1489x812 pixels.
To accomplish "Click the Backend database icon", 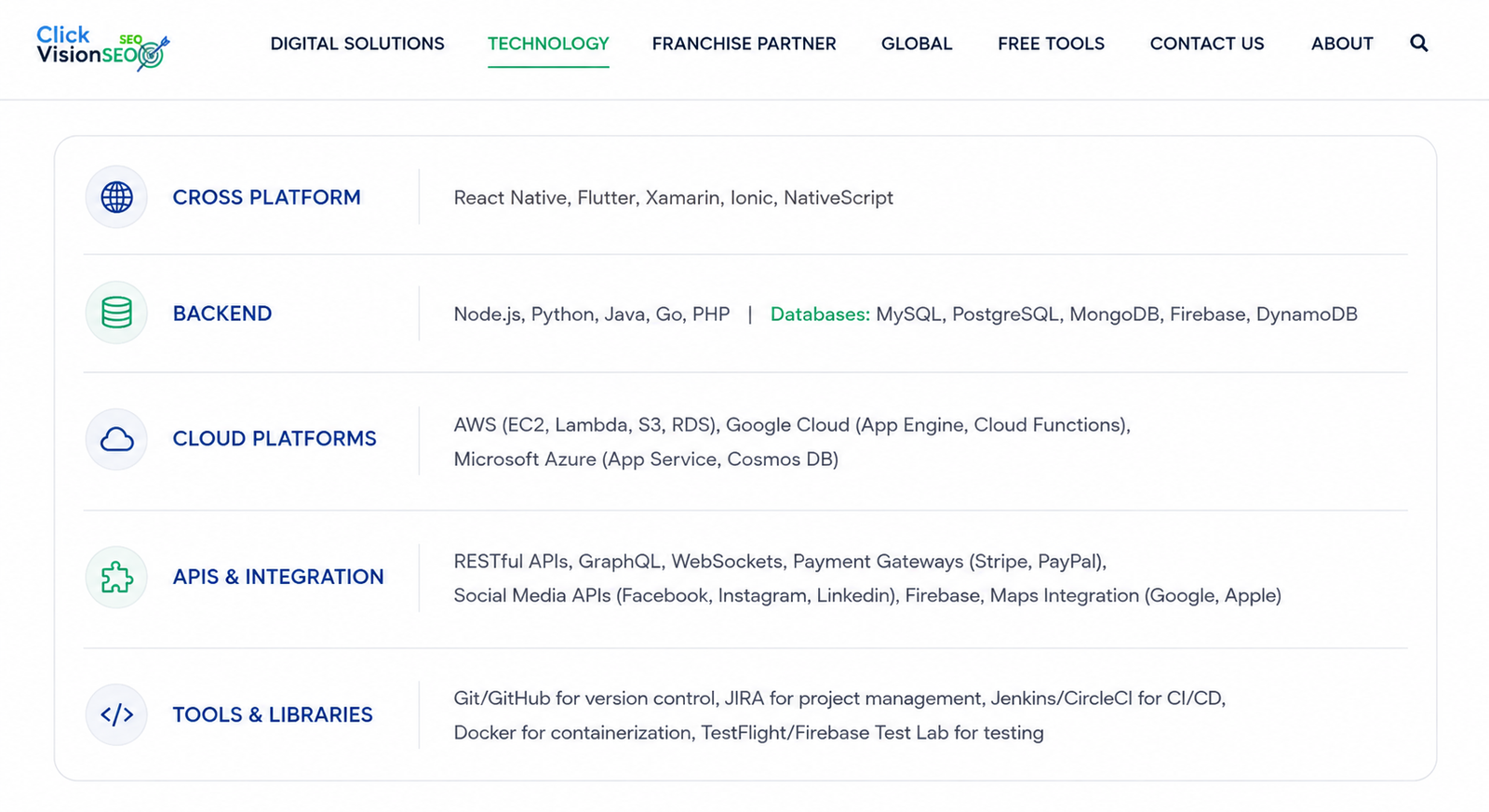I will [x=116, y=313].
